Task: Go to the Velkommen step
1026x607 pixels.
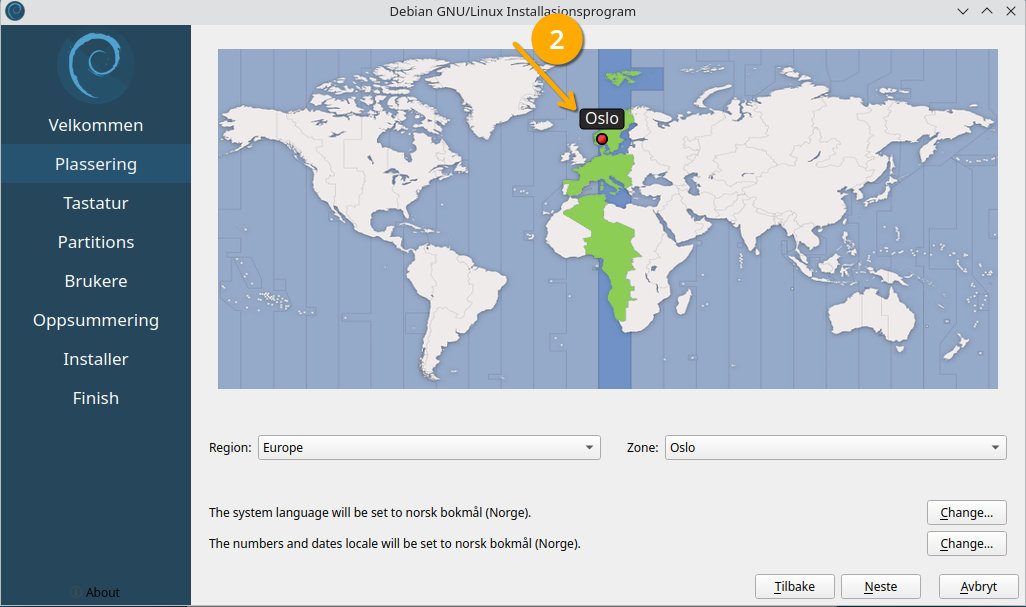Action: point(96,125)
